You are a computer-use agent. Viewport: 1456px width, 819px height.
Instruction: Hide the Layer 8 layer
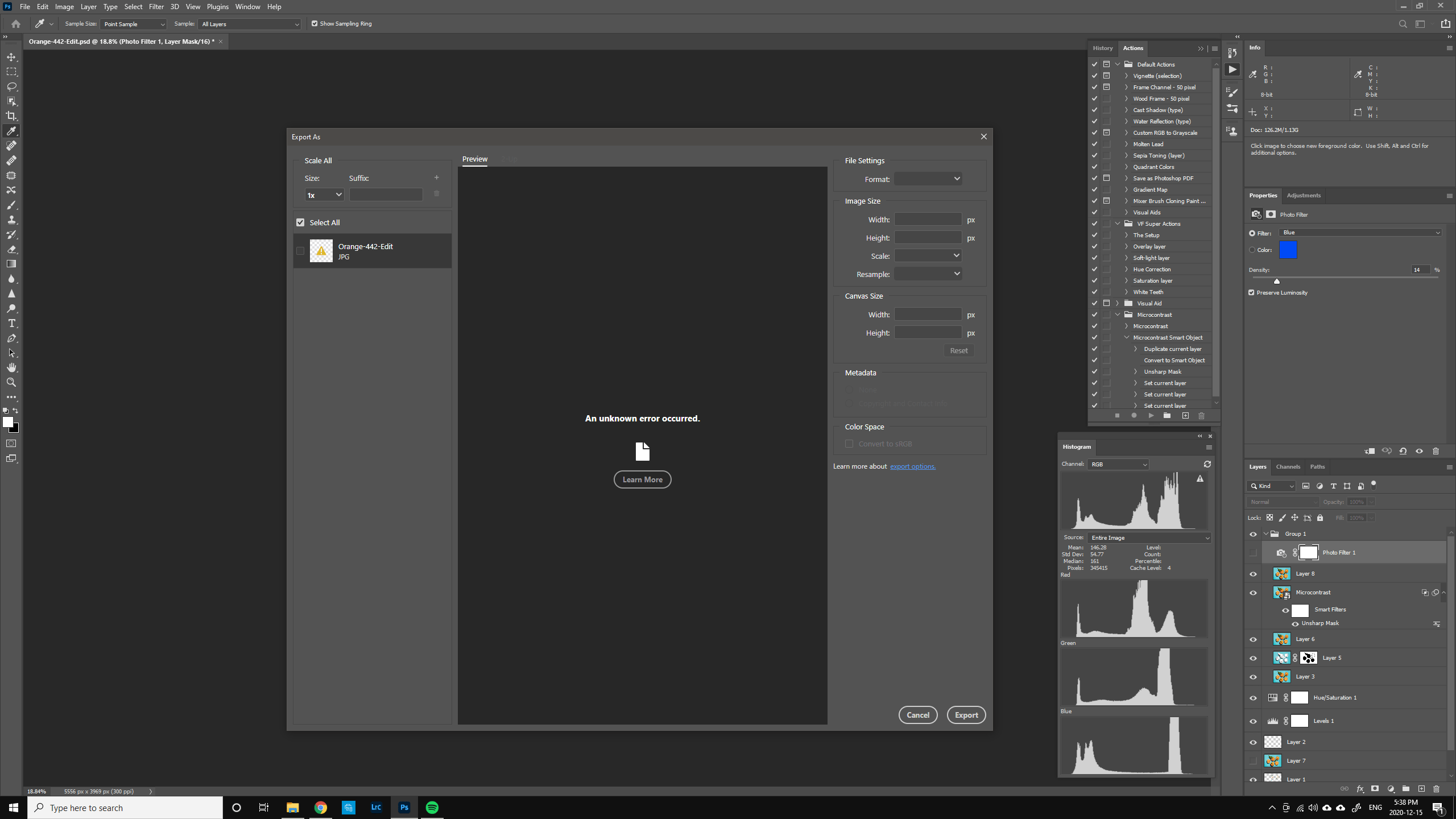(1253, 573)
